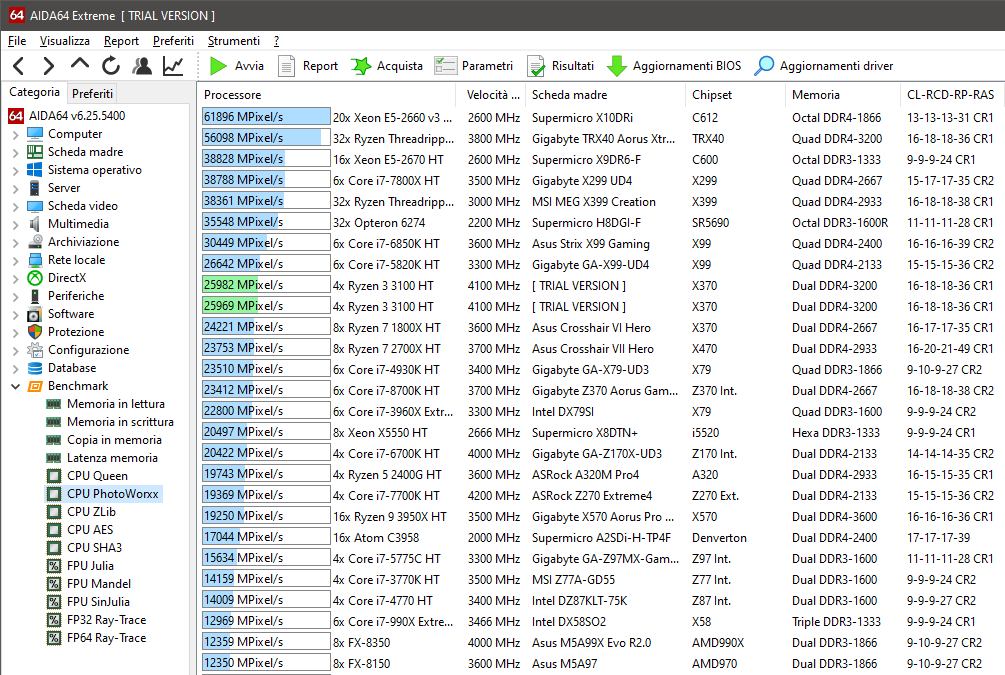Select CPU PhotoWorxx benchmark
The width and height of the screenshot is (1005, 675).
[x=103, y=494]
